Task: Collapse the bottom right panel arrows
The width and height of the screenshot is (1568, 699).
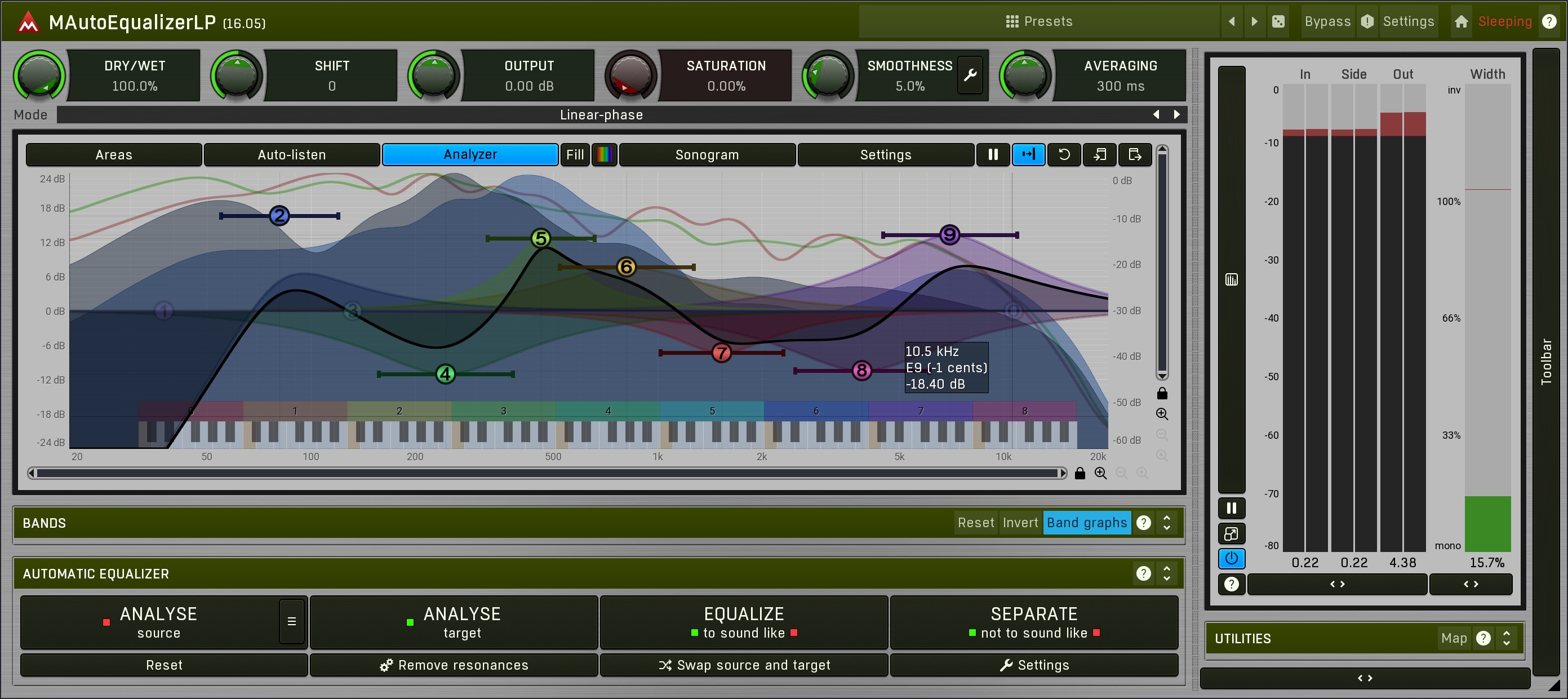Action: pos(1364,678)
